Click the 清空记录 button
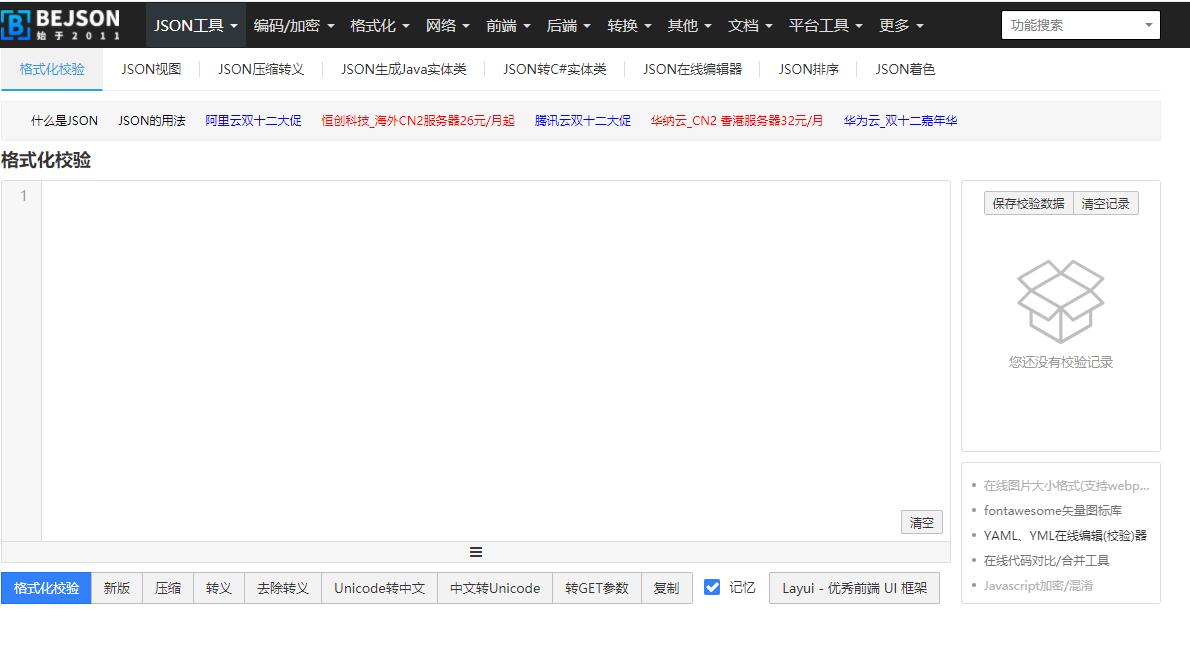This screenshot has width=1190, height=657. (1105, 203)
